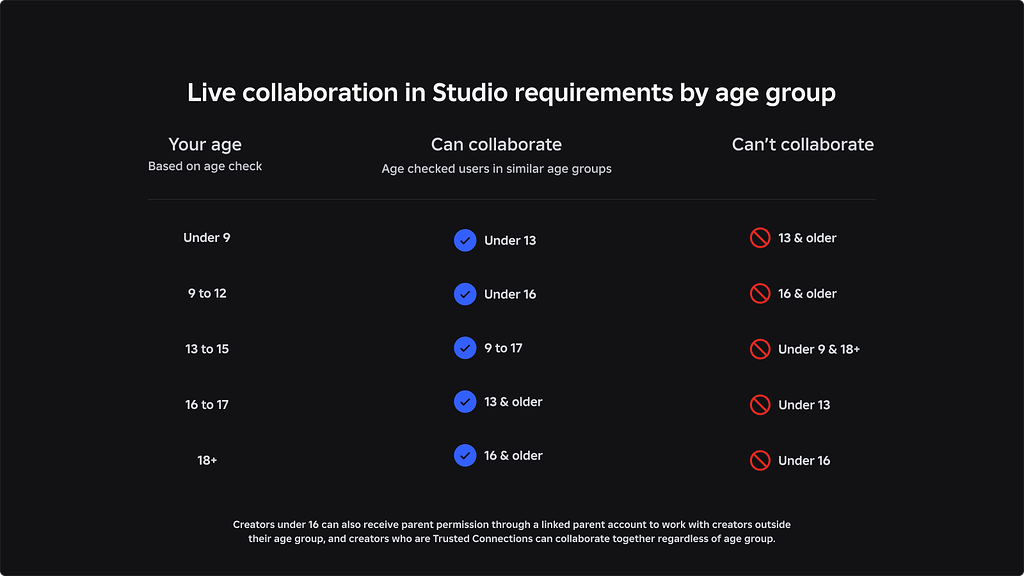Select the Under 9 age row label
1024x576 pixels.
(x=207, y=238)
